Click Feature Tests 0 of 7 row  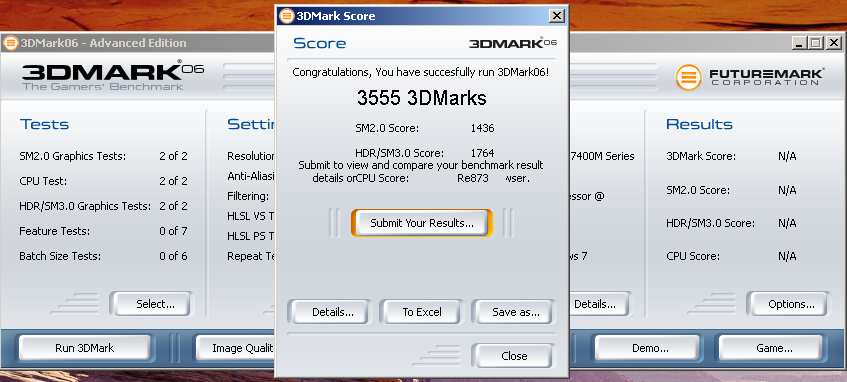point(103,231)
